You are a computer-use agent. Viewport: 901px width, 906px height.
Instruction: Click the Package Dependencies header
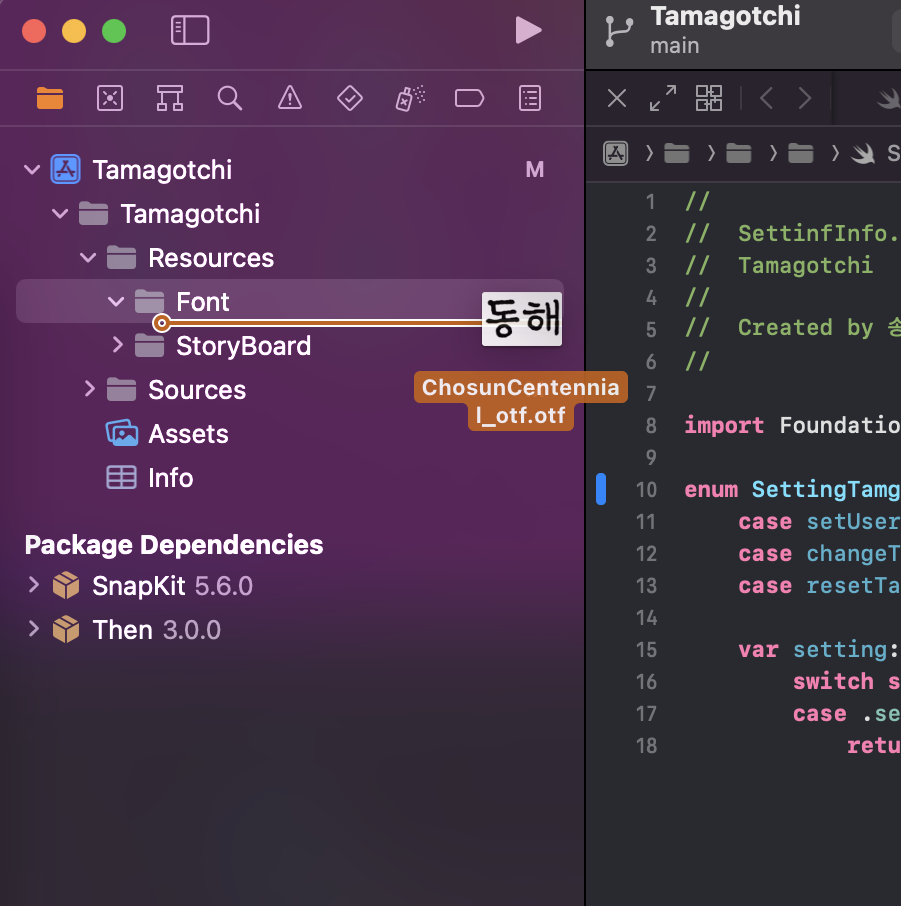tap(174, 545)
